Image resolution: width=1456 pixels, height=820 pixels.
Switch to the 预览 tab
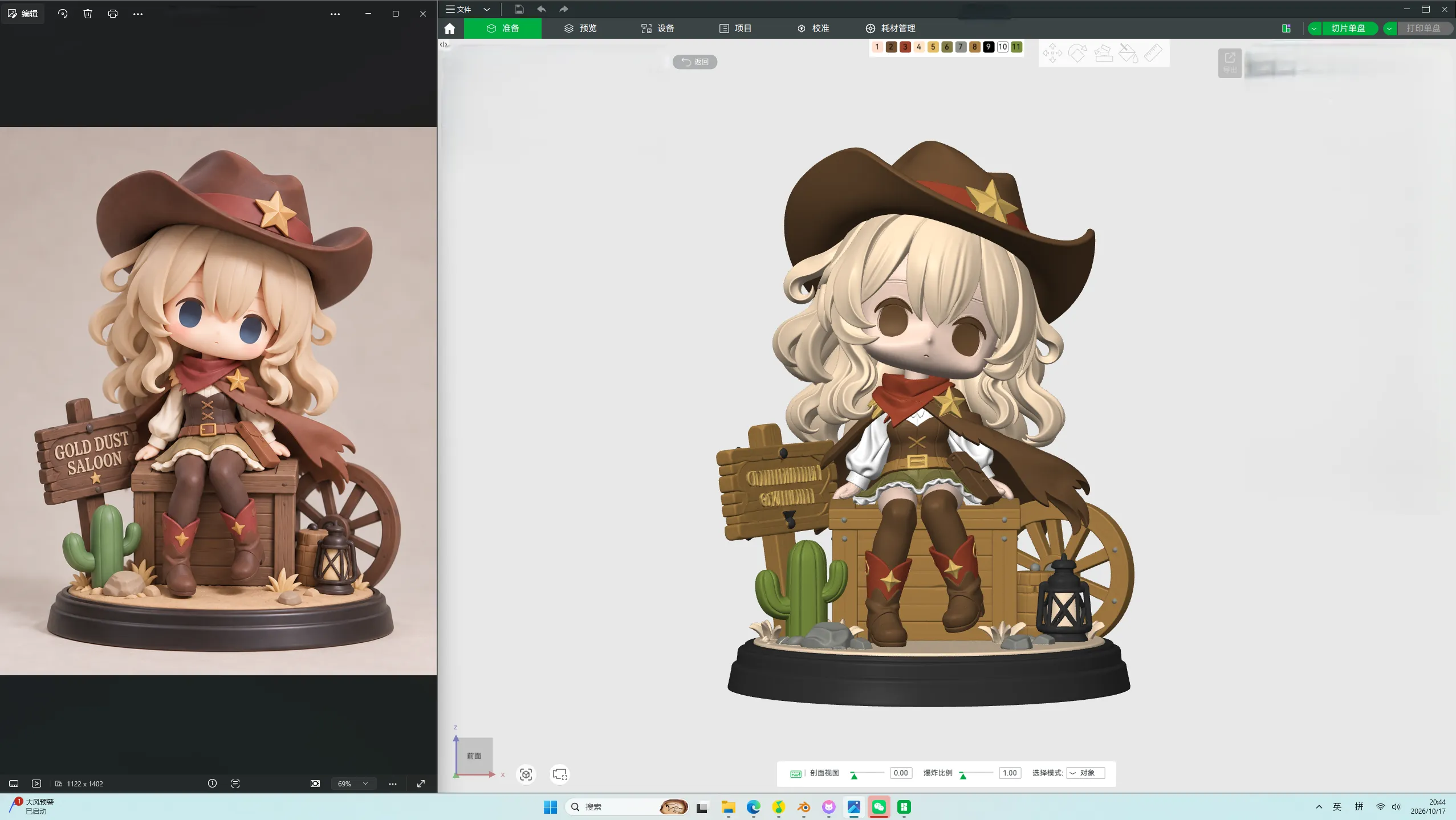[x=580, y=28]
